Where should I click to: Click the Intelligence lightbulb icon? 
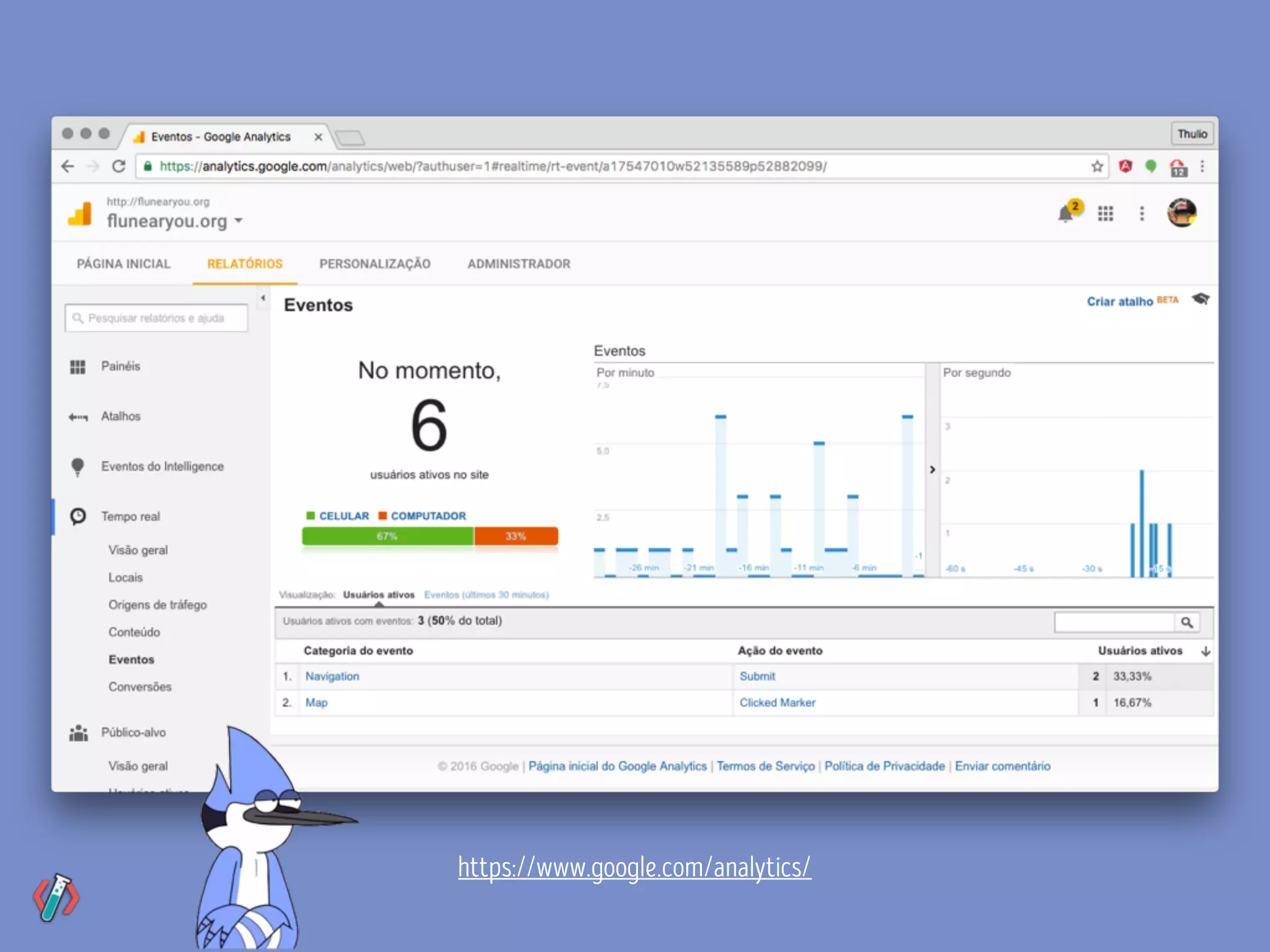[78, 467]
